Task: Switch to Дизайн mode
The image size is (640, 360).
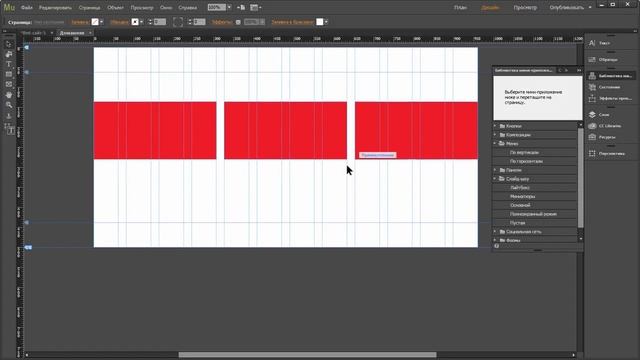Action: [x=490, y=7]
